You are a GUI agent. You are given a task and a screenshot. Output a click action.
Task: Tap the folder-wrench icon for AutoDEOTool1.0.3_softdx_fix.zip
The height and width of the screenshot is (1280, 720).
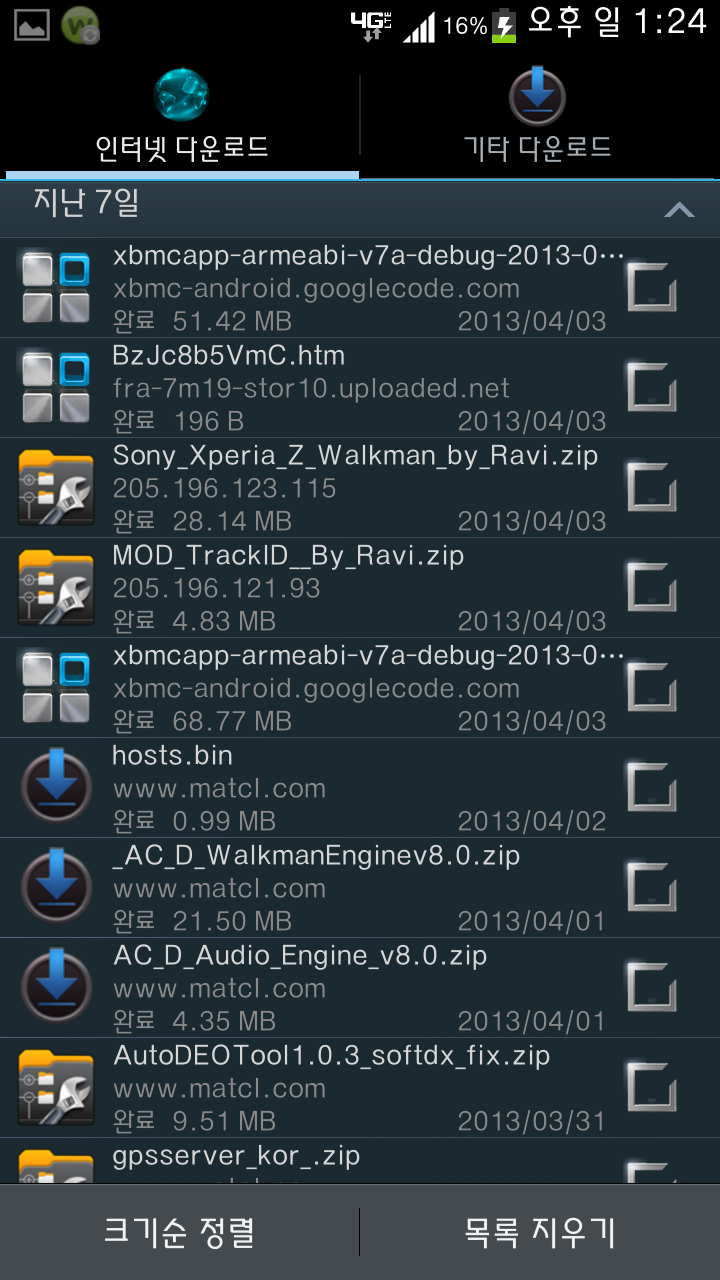(56, 1088)
